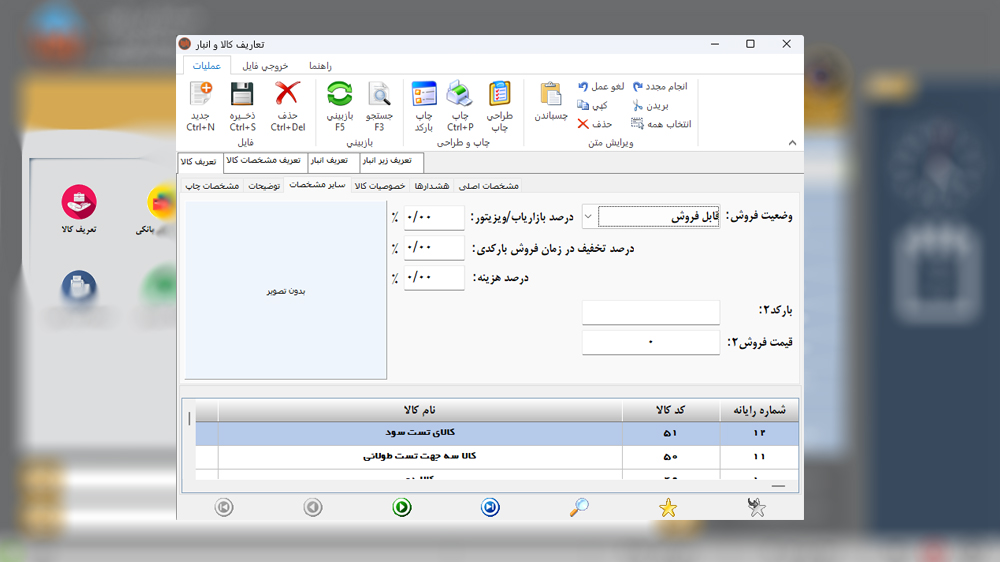Go to next record with green arrow

[x=402, y=508]
